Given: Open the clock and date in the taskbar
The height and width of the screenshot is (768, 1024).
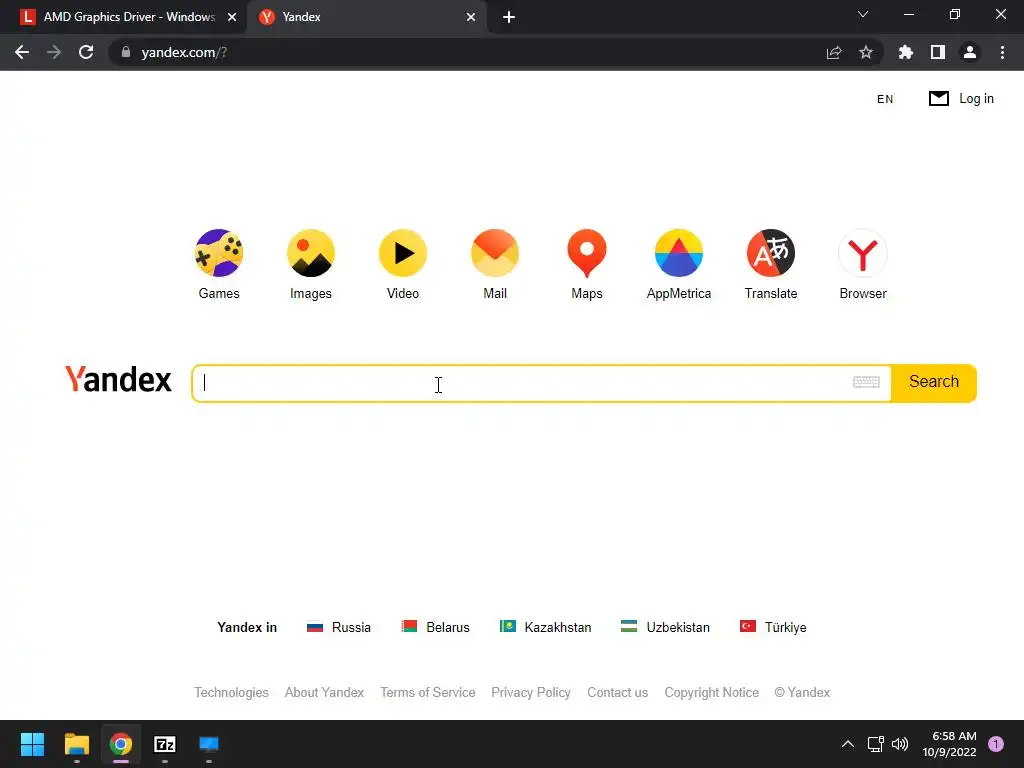Looking at the screenshot, I should coord(950,744).
